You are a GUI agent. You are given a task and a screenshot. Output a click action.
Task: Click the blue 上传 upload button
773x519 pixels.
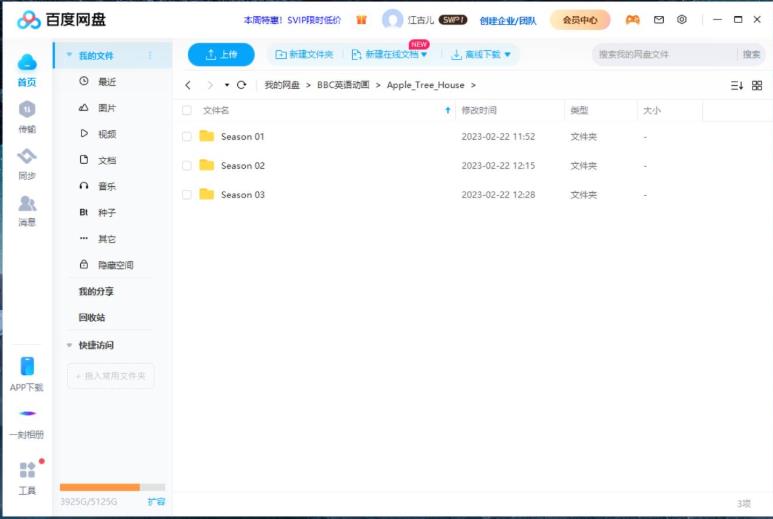point(221,54)
